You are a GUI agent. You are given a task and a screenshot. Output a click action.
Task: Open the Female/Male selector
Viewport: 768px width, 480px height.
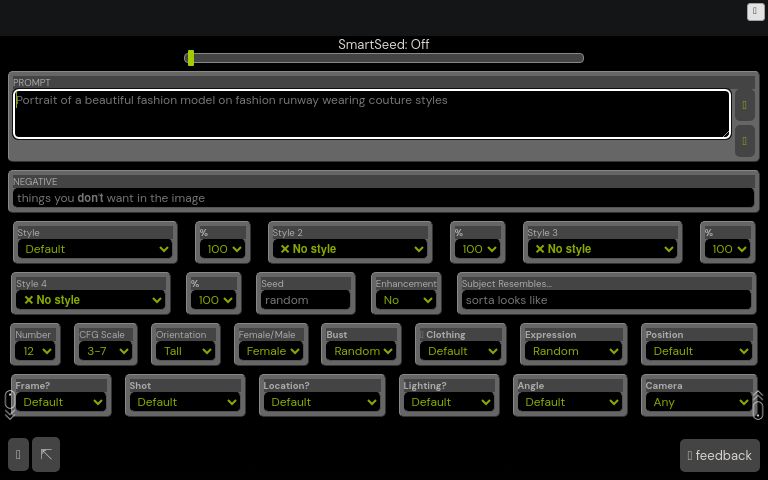point(270,351)
